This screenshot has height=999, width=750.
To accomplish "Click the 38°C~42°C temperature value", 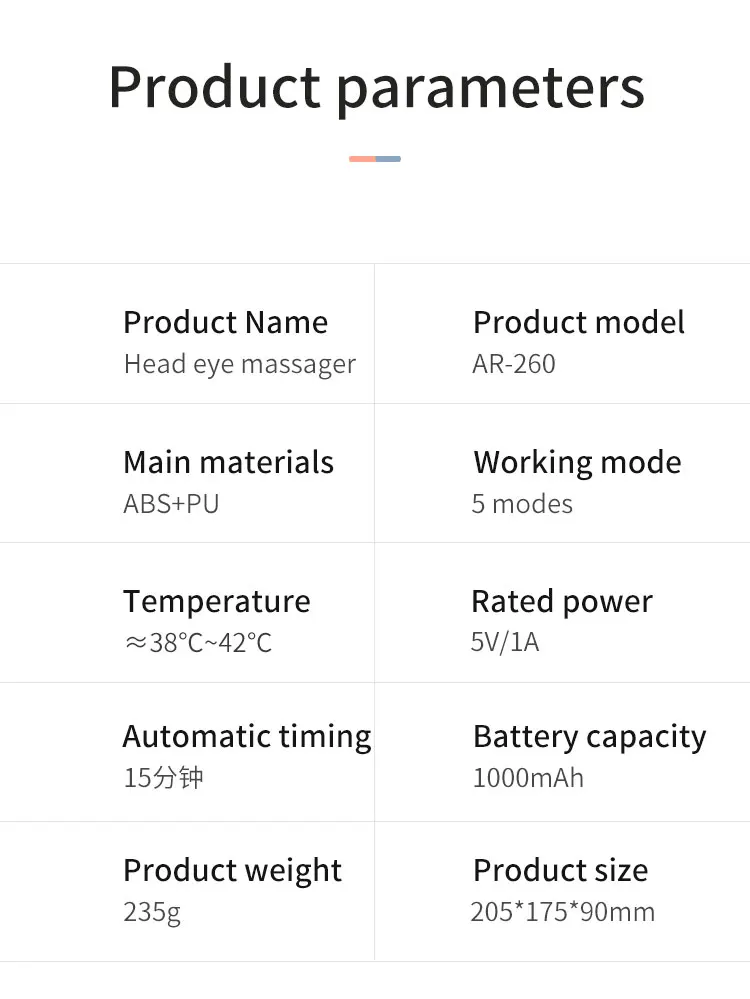I will point(198,643).
